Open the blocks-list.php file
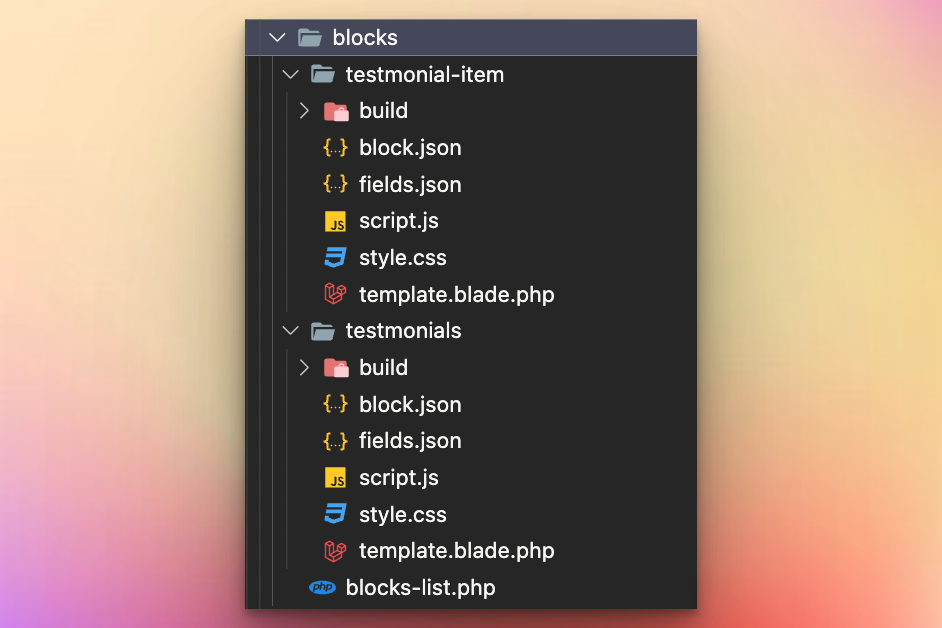 point(420,588)
